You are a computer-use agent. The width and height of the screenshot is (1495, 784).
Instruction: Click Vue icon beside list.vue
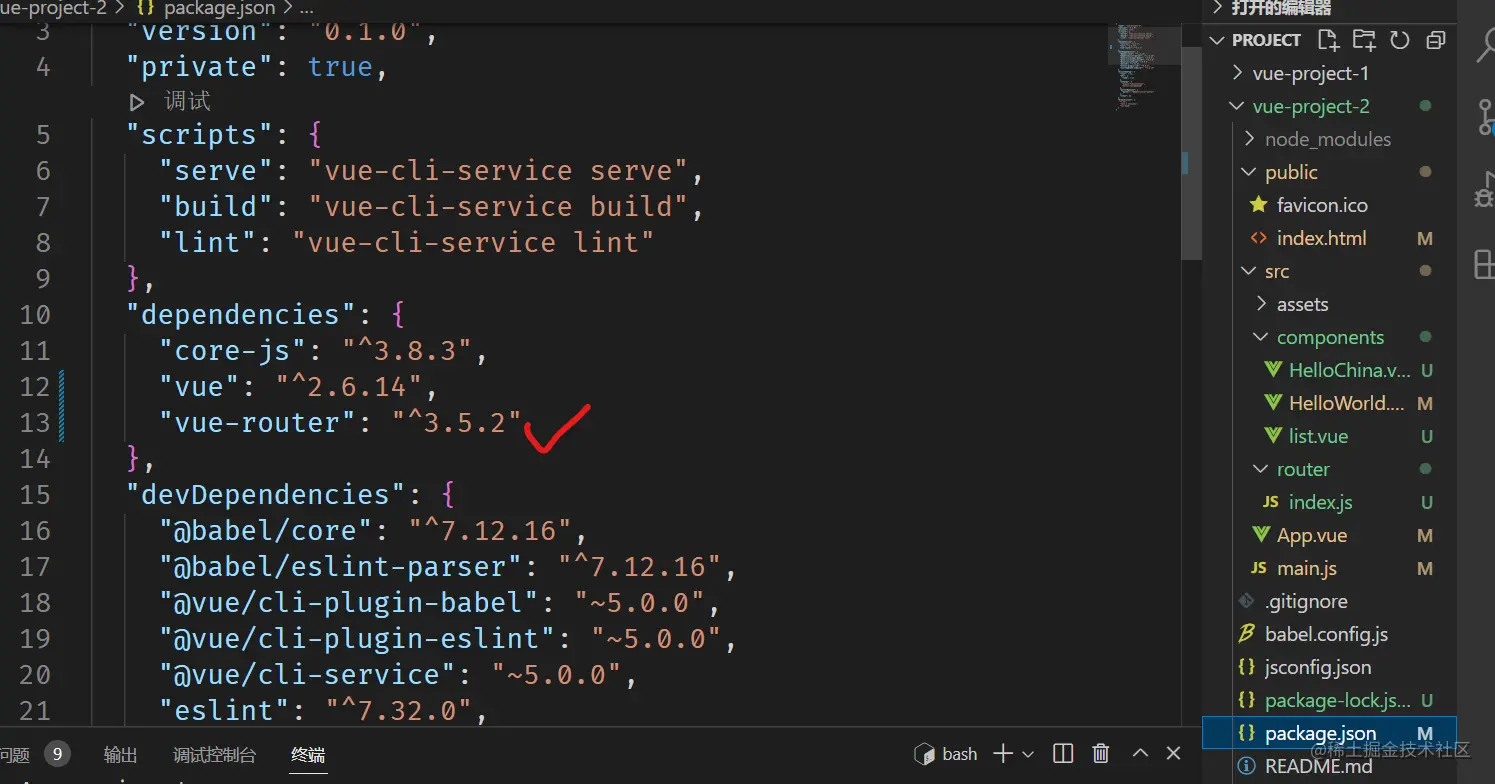coord(1273,436)
